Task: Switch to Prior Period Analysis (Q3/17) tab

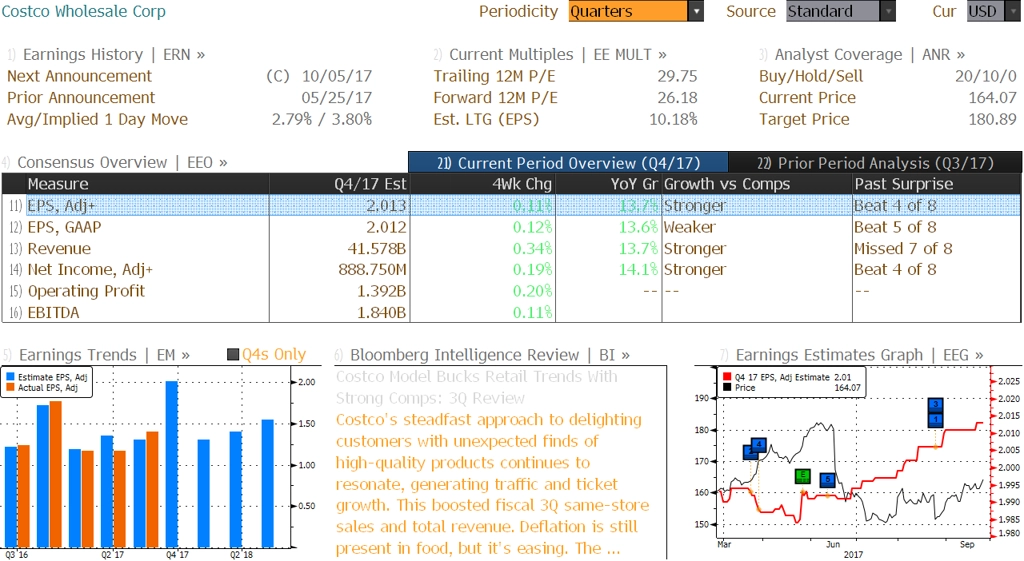Action: click(875, 163)
